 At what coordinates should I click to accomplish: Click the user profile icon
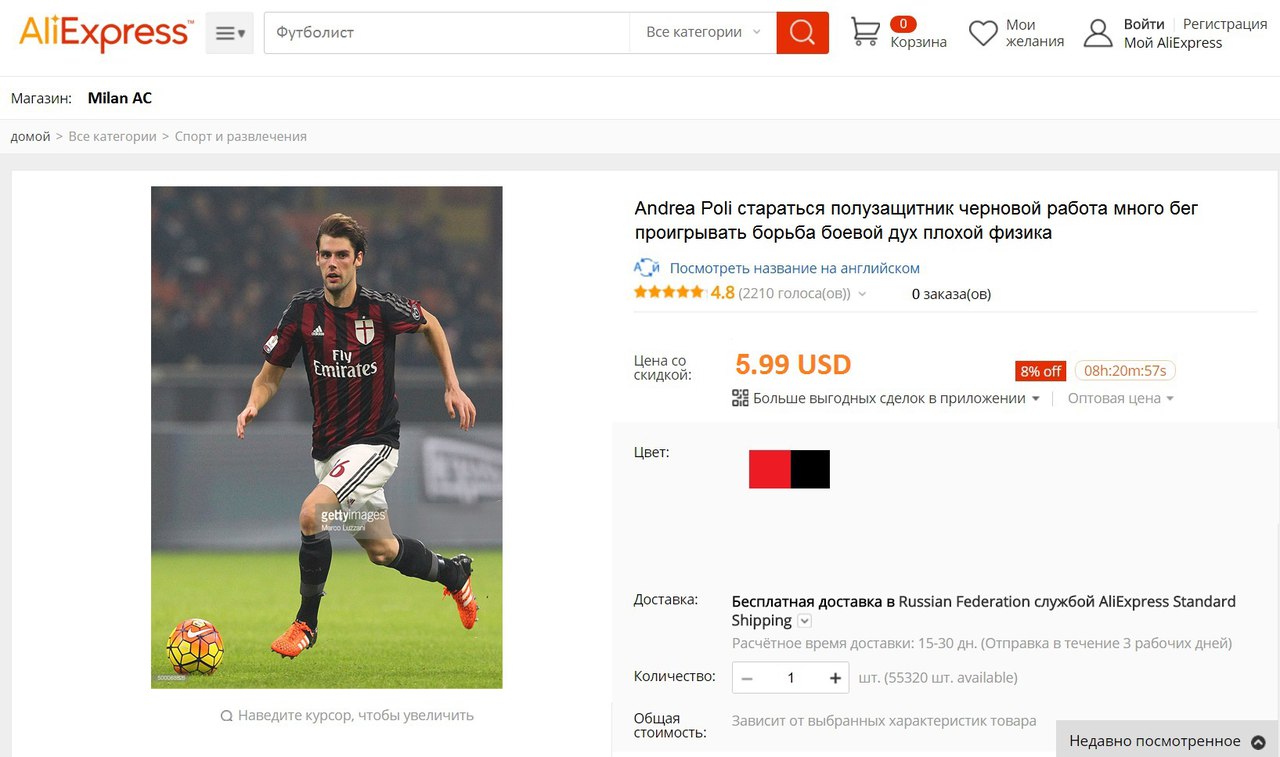(1098, 33)
